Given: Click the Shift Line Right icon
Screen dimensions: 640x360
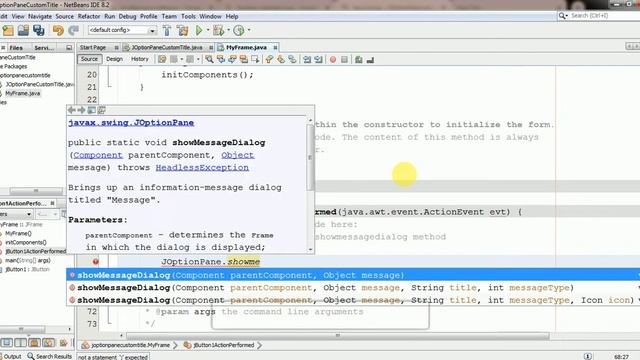Looking at the screenshot, I should pyautogui.click(x=318, y=60).
